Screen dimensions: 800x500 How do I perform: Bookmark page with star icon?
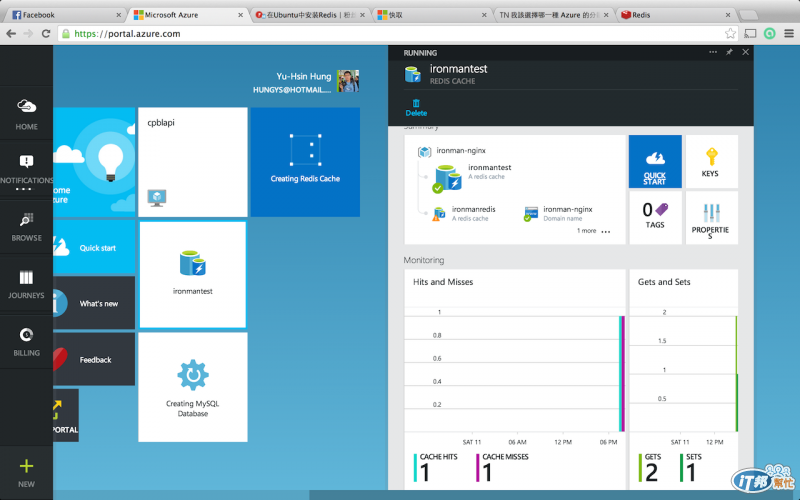click(x=730, y=34)
